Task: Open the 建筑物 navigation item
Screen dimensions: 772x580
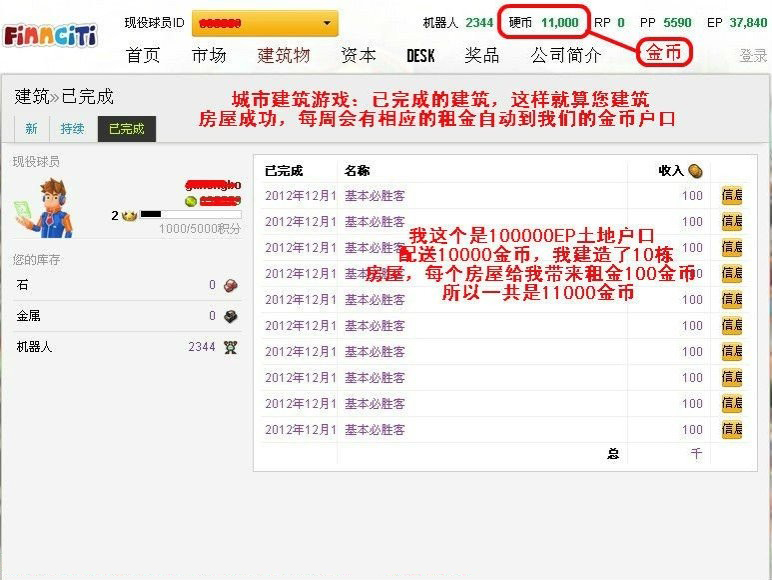Action: coord(283,56)
